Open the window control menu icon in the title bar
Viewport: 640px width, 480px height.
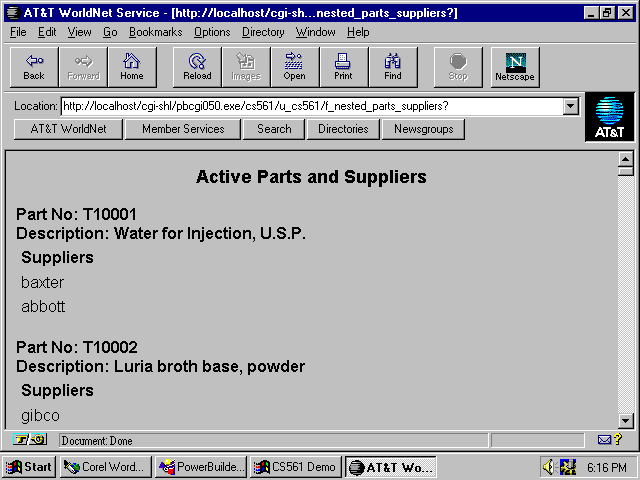click(13, 13)
